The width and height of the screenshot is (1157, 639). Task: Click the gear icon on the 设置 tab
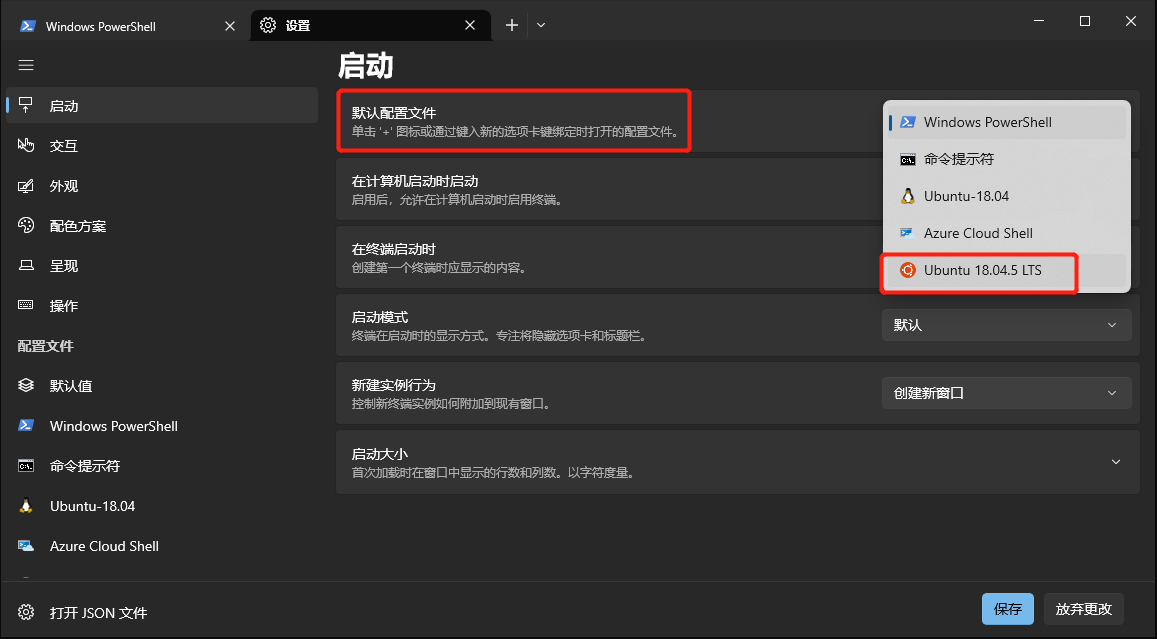[x=268, y=25]
